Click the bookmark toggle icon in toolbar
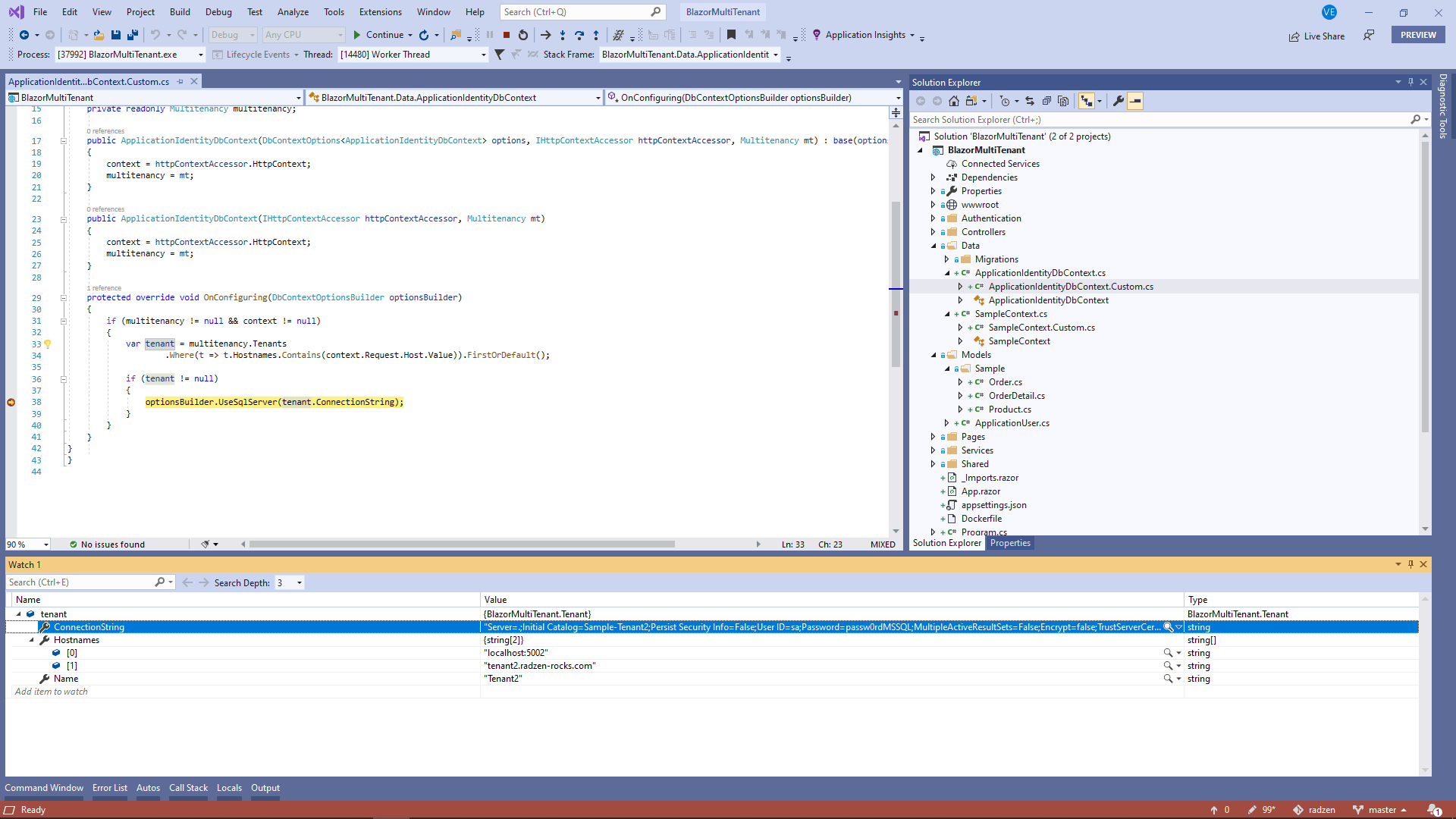 coord(731,35)
